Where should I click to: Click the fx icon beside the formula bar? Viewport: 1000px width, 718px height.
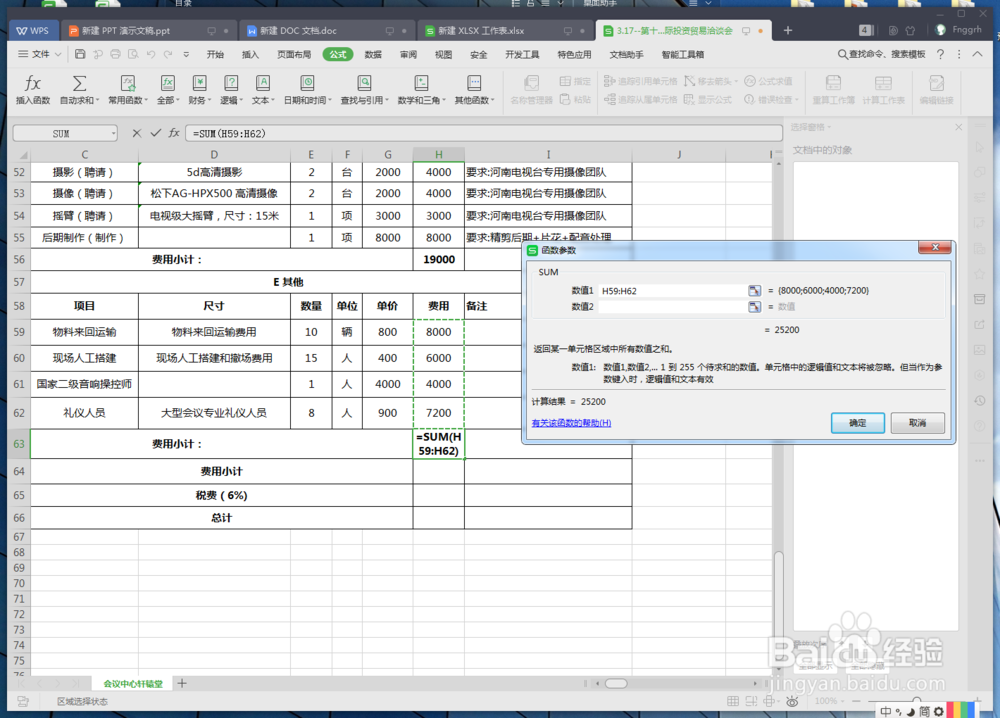pyautogui.click(x=174, y=133)
